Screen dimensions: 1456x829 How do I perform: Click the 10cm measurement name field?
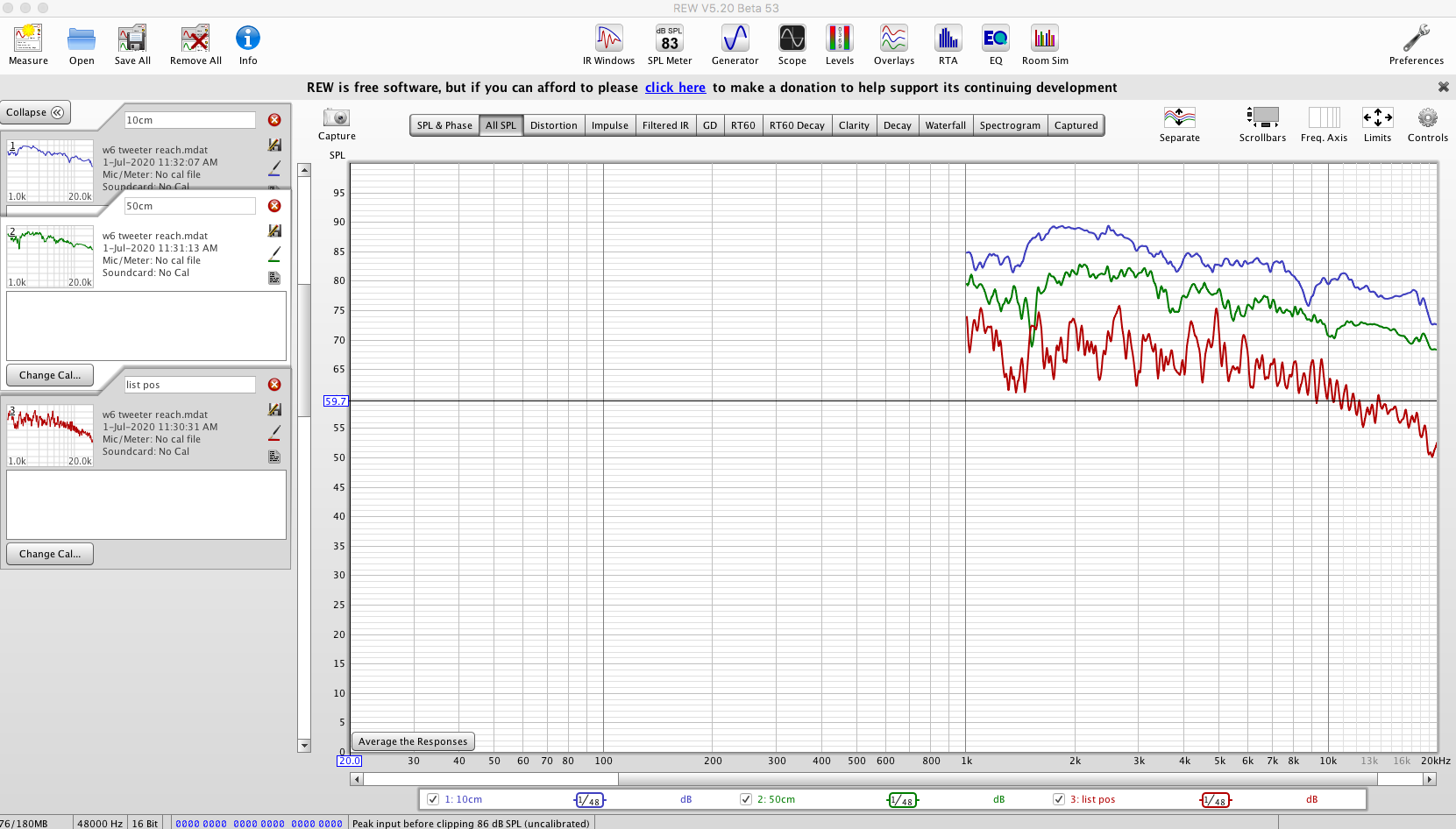(189, 120)
